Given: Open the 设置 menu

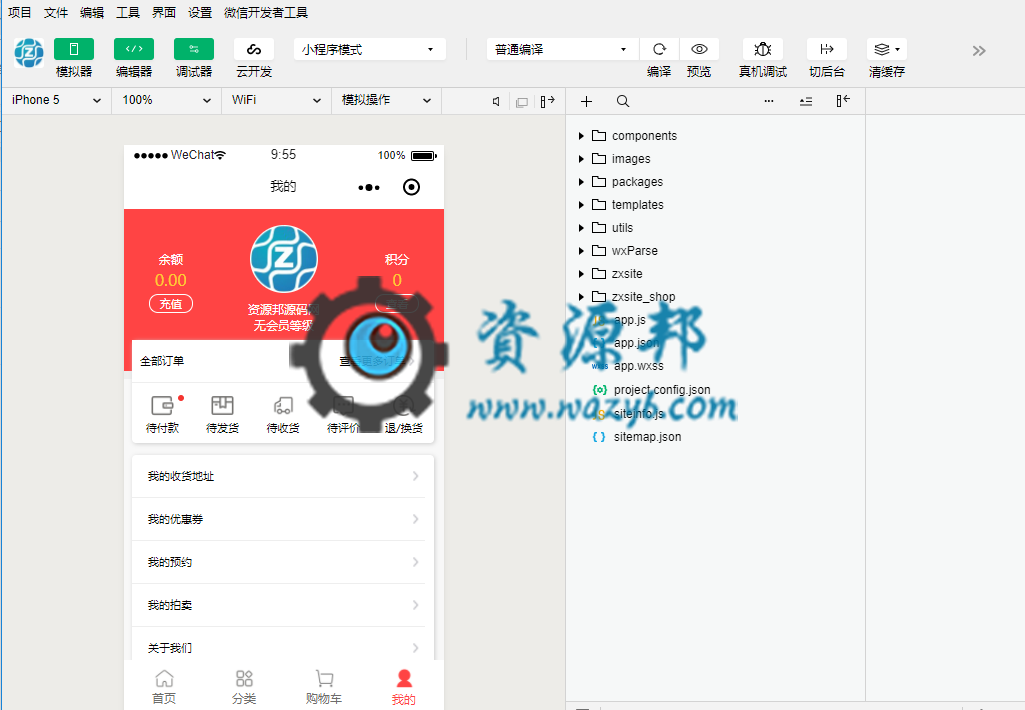Looking at the screenshot, I should pyautogui.click(x=199, y=12).
